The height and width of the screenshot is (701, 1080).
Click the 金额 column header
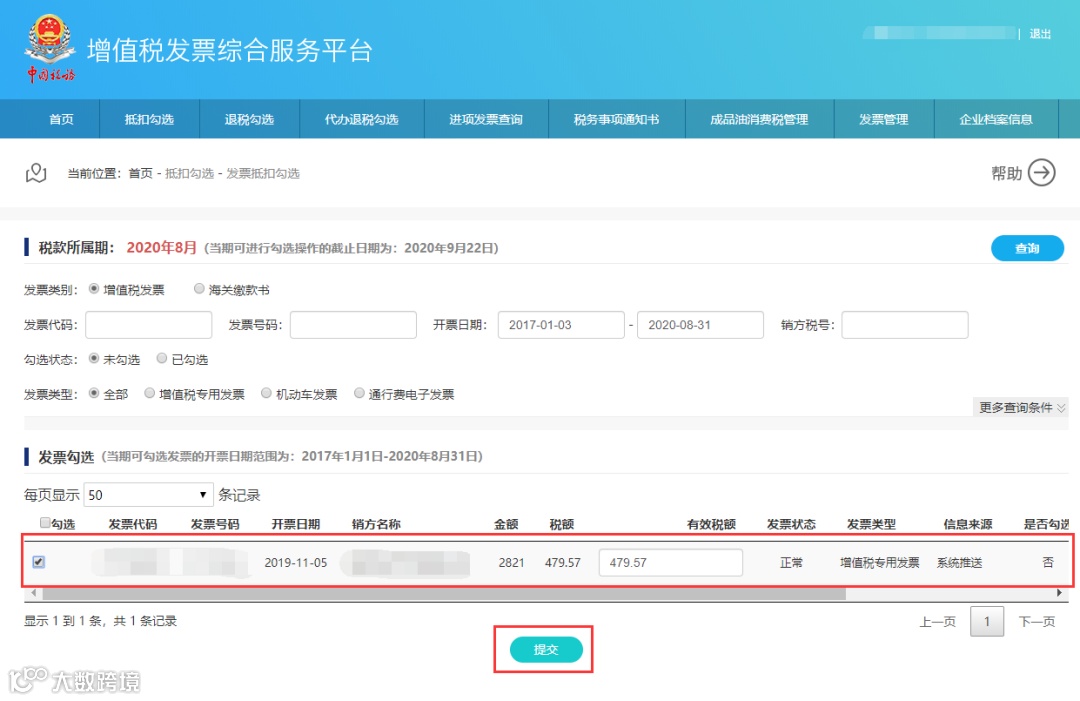[x=506, y=524]
